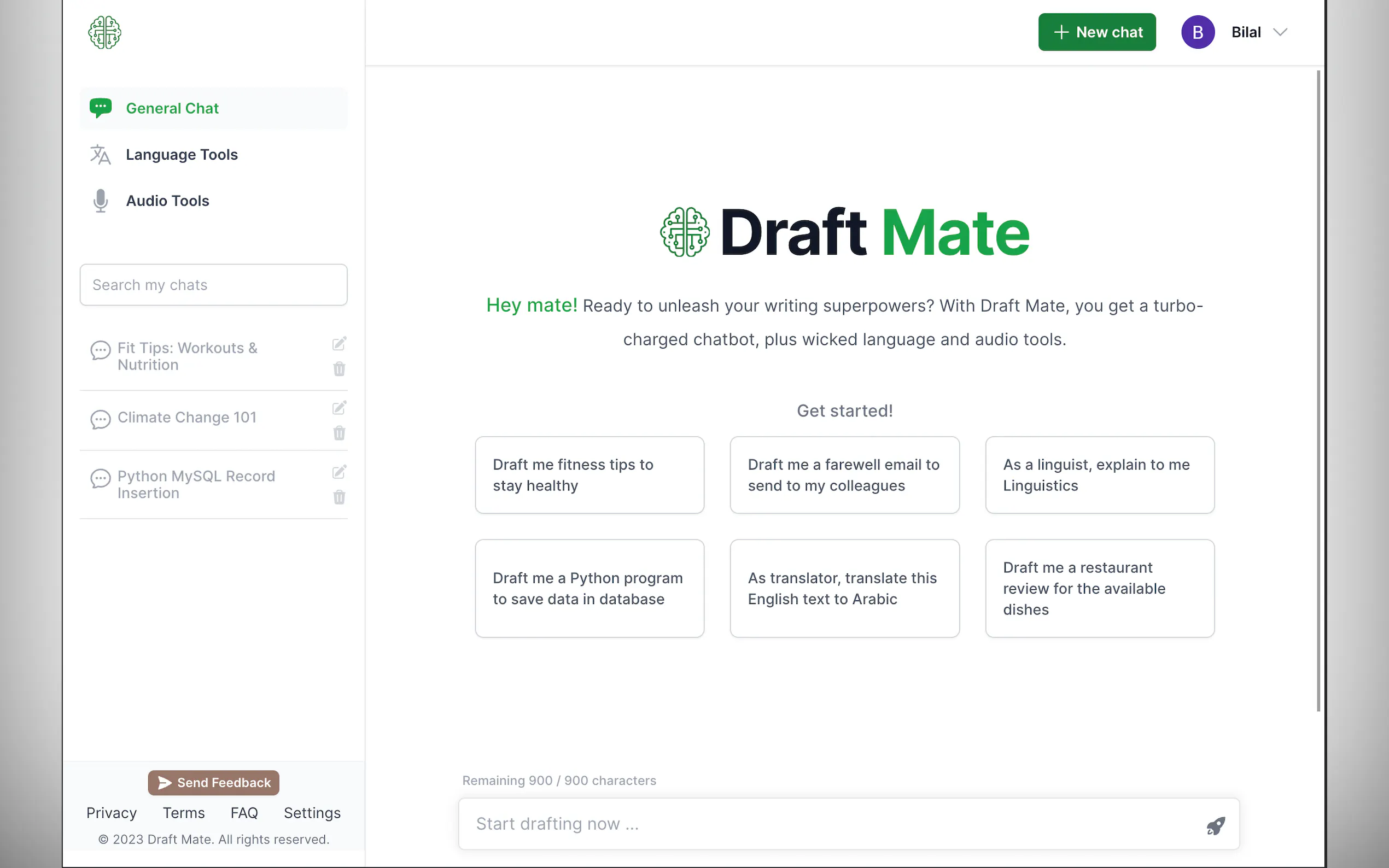The height and width of the screenshot is (868, 1389).
Task: Click the Draft Mate brain logo in sidebar
Action: pyautogui.click(x=104, y=32)
